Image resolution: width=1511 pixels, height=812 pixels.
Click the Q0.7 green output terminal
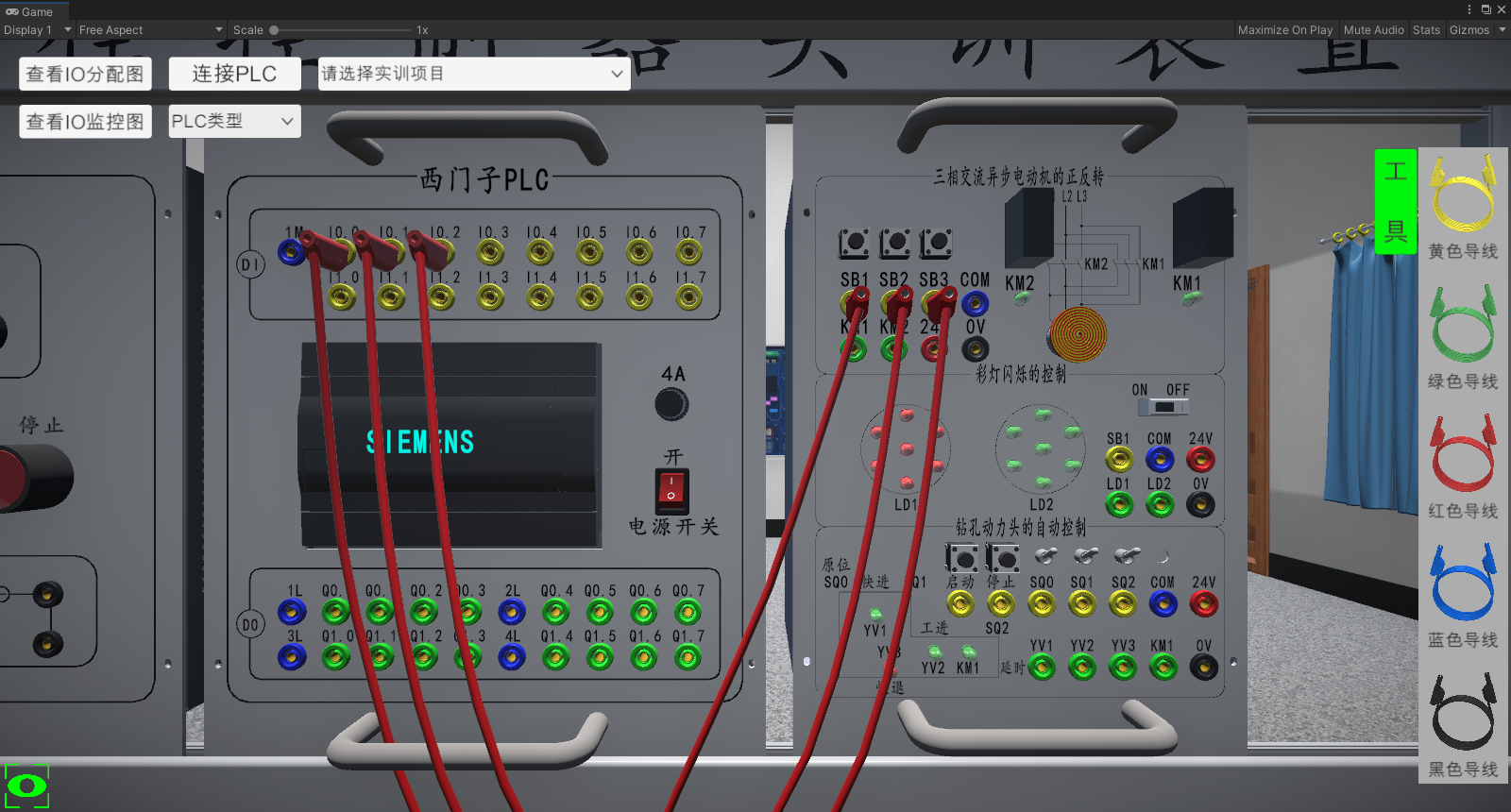tap(688, 612)
